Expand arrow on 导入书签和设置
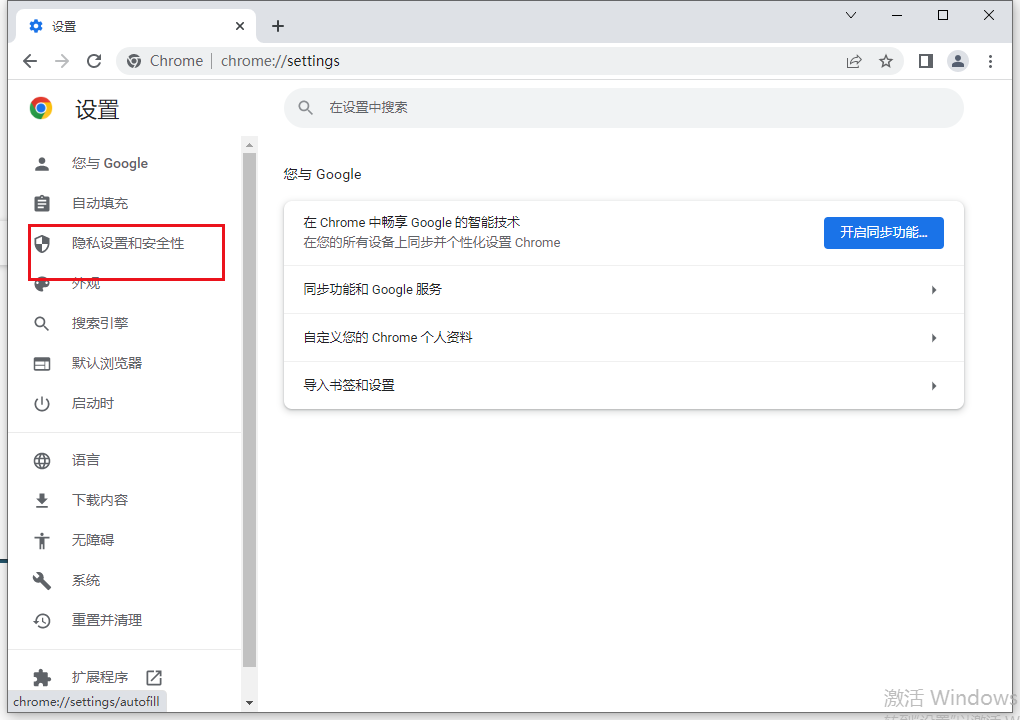 pos(933,386)
